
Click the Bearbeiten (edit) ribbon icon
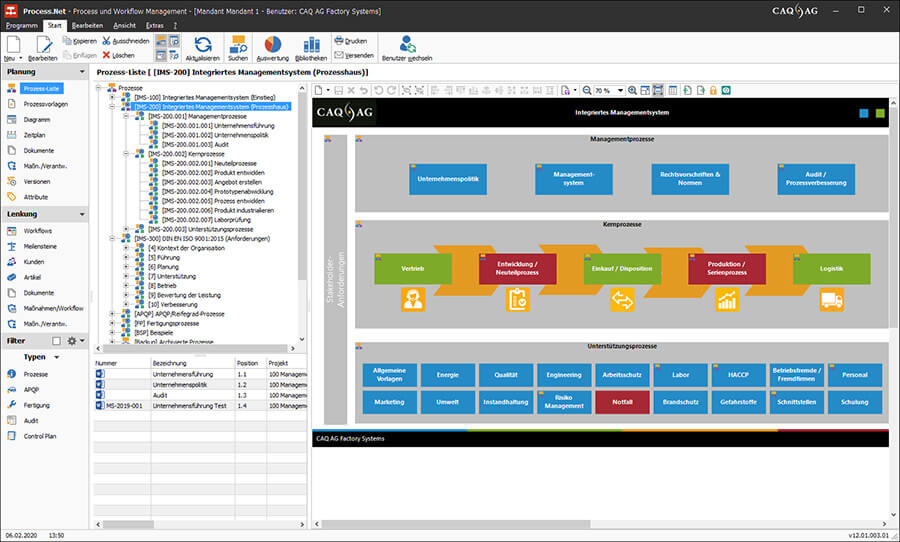43,45
